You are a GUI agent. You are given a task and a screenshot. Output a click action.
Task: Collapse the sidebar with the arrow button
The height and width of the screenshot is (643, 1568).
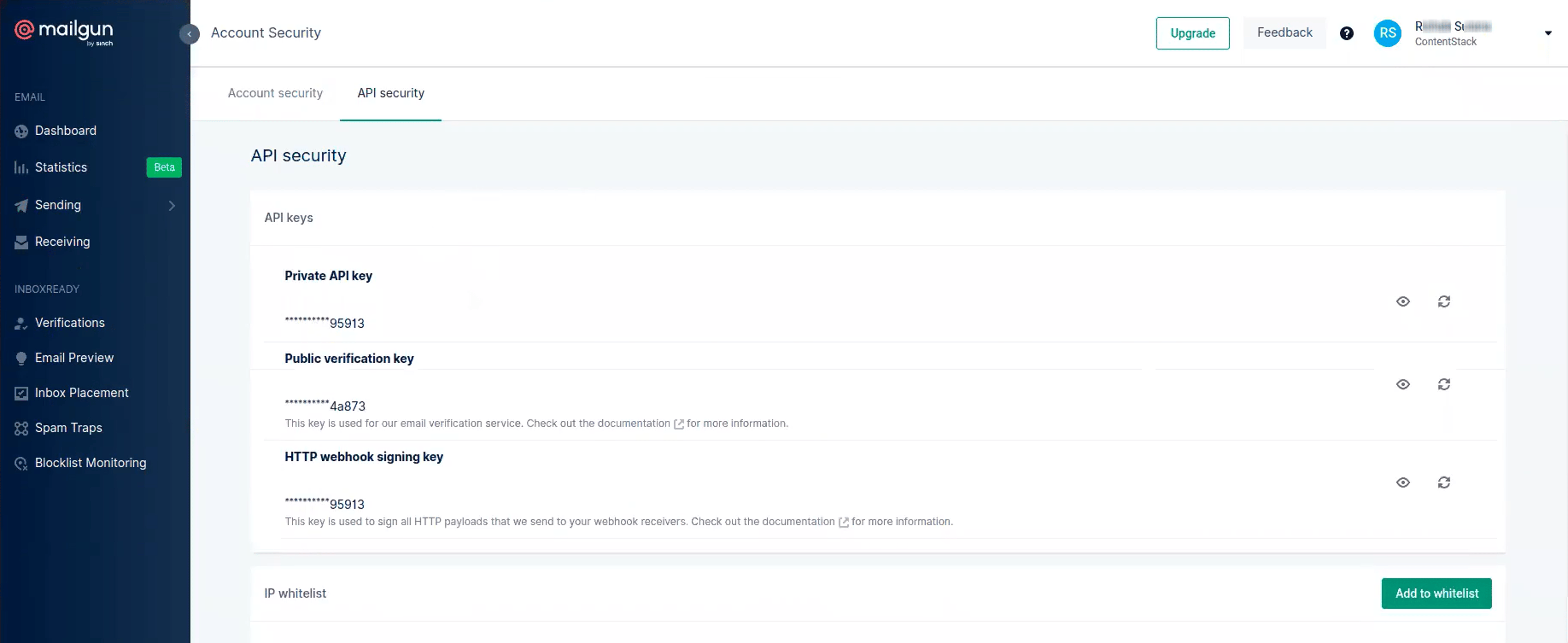point(189,33)
